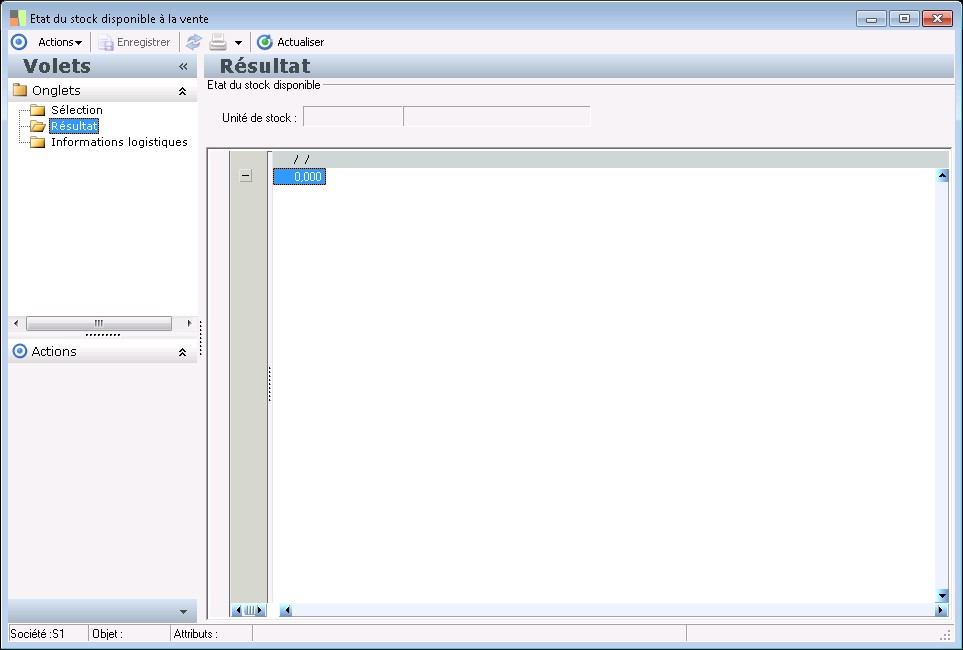The image size is (963, 650).
Task: Click the Onglets folder icon
Action: coord(20,90)
